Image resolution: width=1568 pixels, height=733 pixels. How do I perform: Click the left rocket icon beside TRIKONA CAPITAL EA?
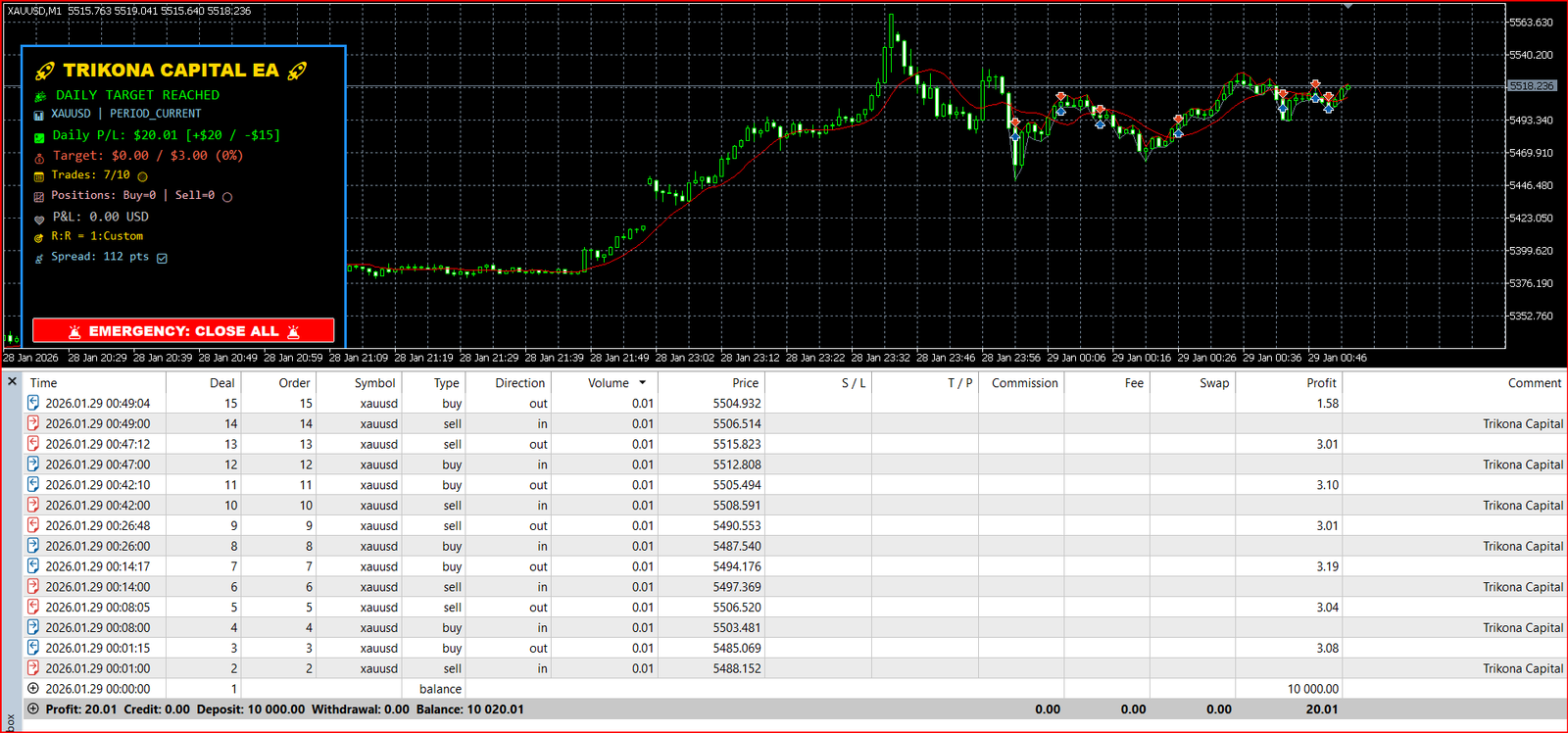click(44, 71)
